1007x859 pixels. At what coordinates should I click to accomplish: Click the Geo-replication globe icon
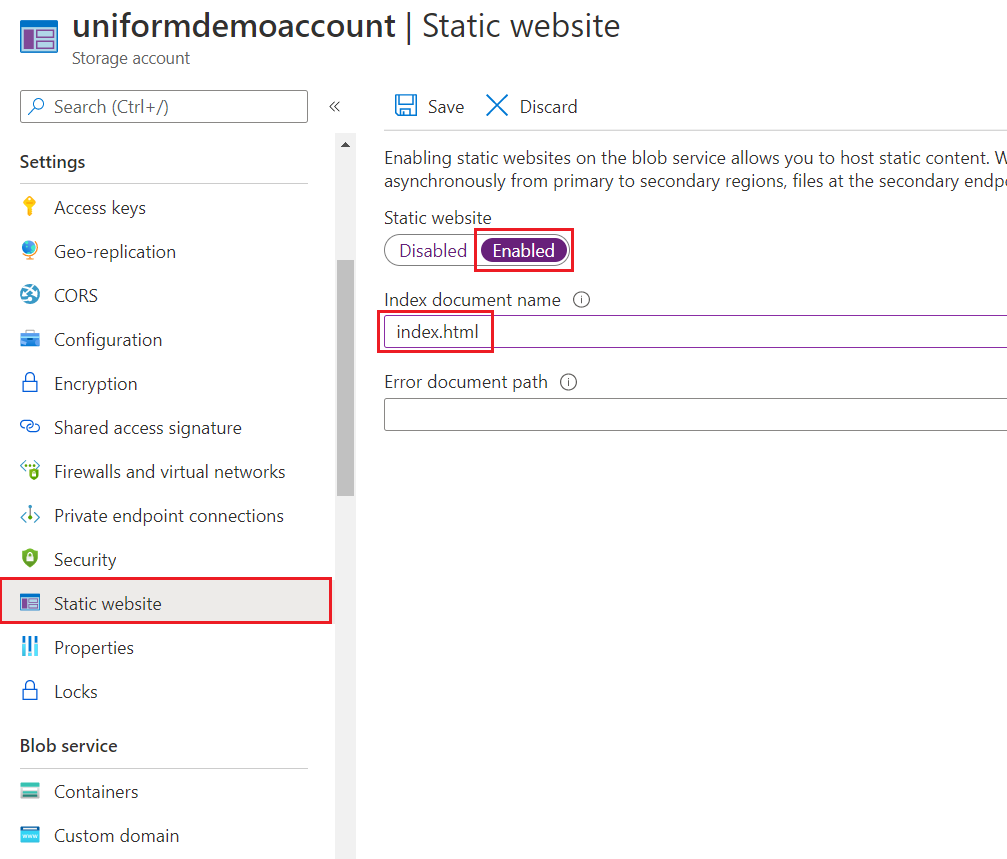30,251
